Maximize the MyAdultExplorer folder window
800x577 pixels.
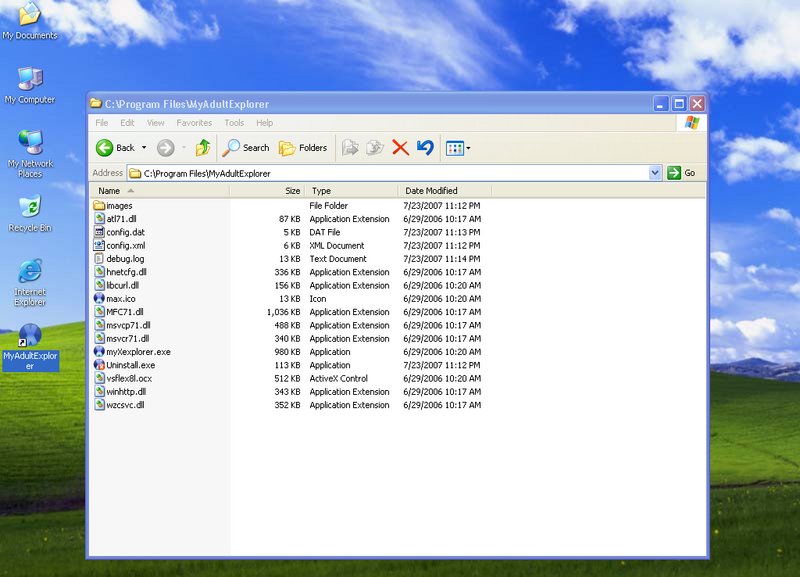pyautogui.click(x=679, y=104)
